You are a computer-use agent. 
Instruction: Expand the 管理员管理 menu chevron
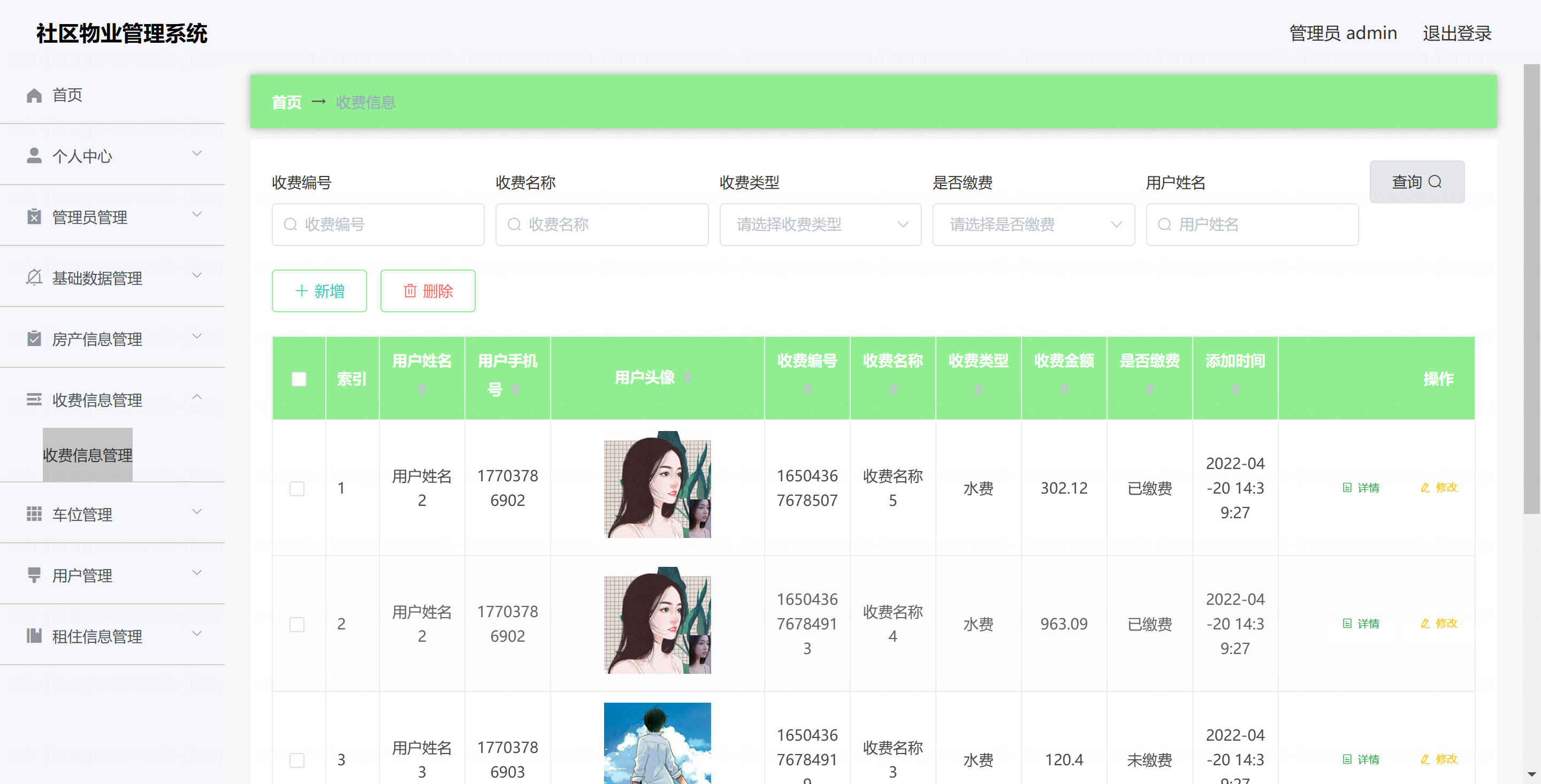tap(197, 214)
